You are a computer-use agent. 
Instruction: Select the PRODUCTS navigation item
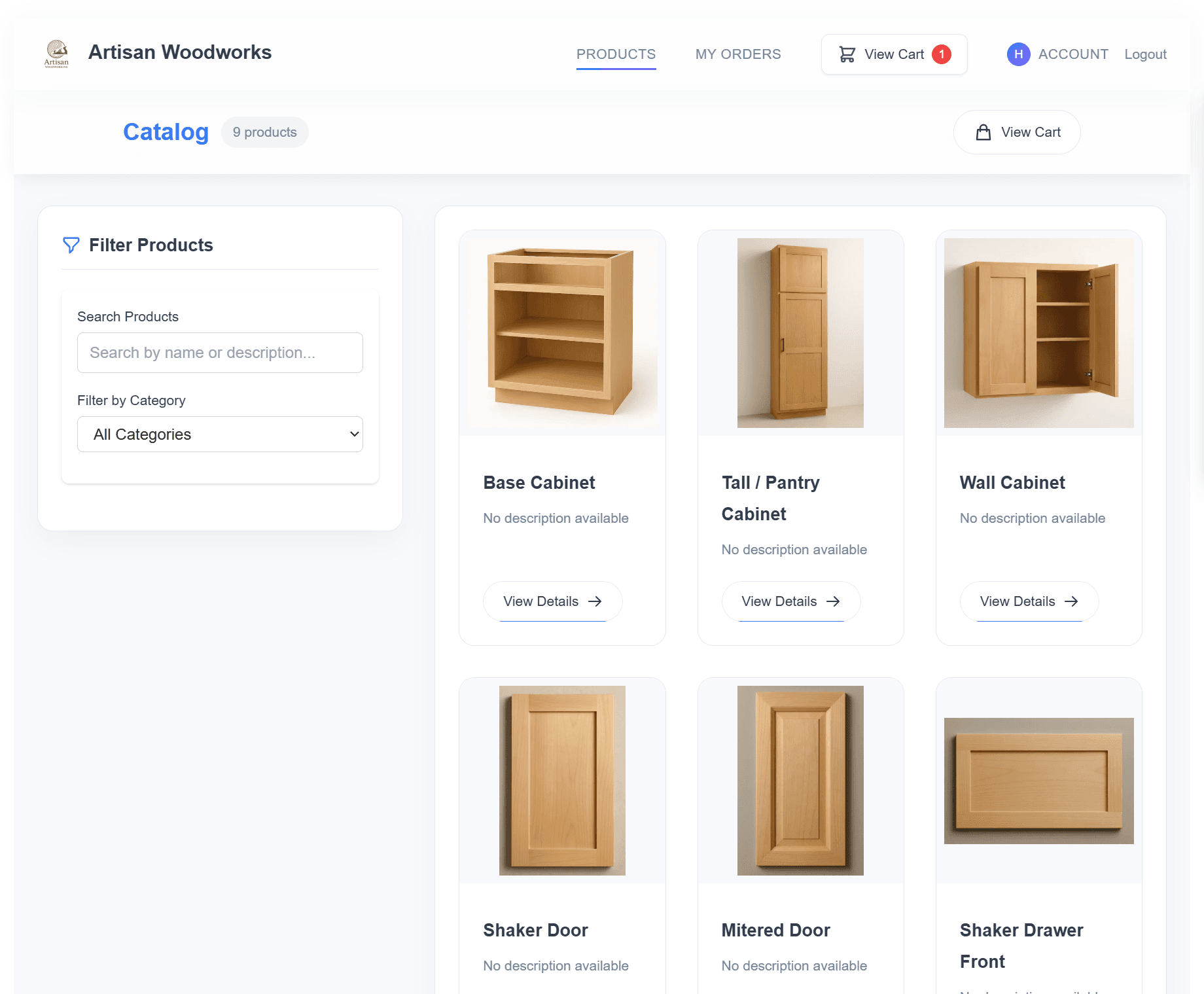tap(616, 54)
